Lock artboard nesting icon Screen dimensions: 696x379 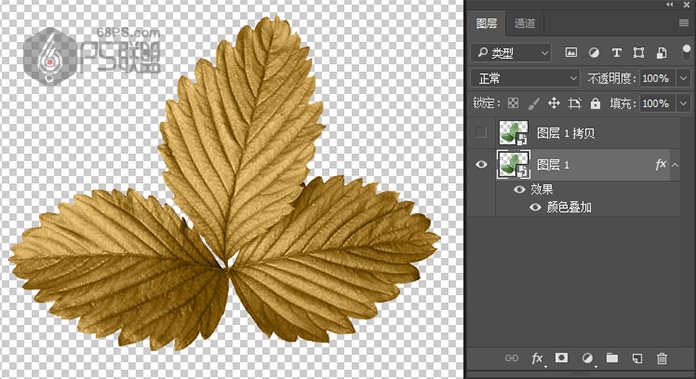pos(575,103)
